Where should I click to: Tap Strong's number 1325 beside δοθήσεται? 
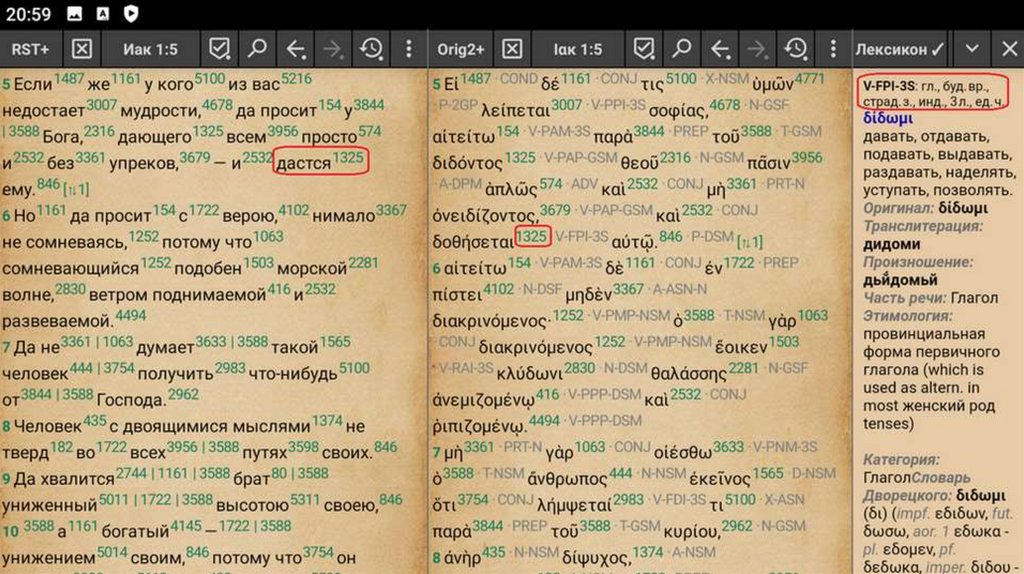[533, 236]
